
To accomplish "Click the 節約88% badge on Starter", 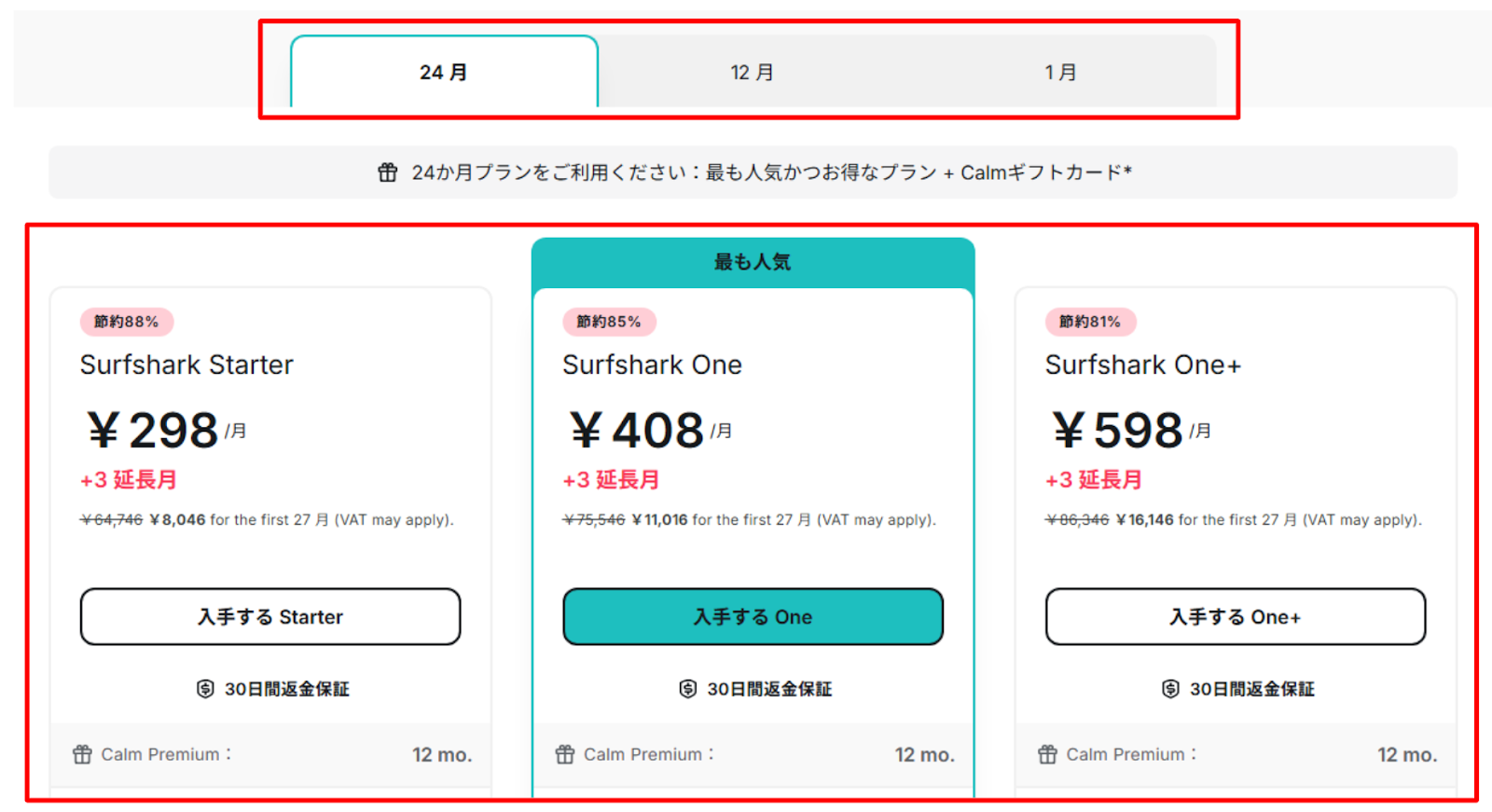I will click(127, 322).
